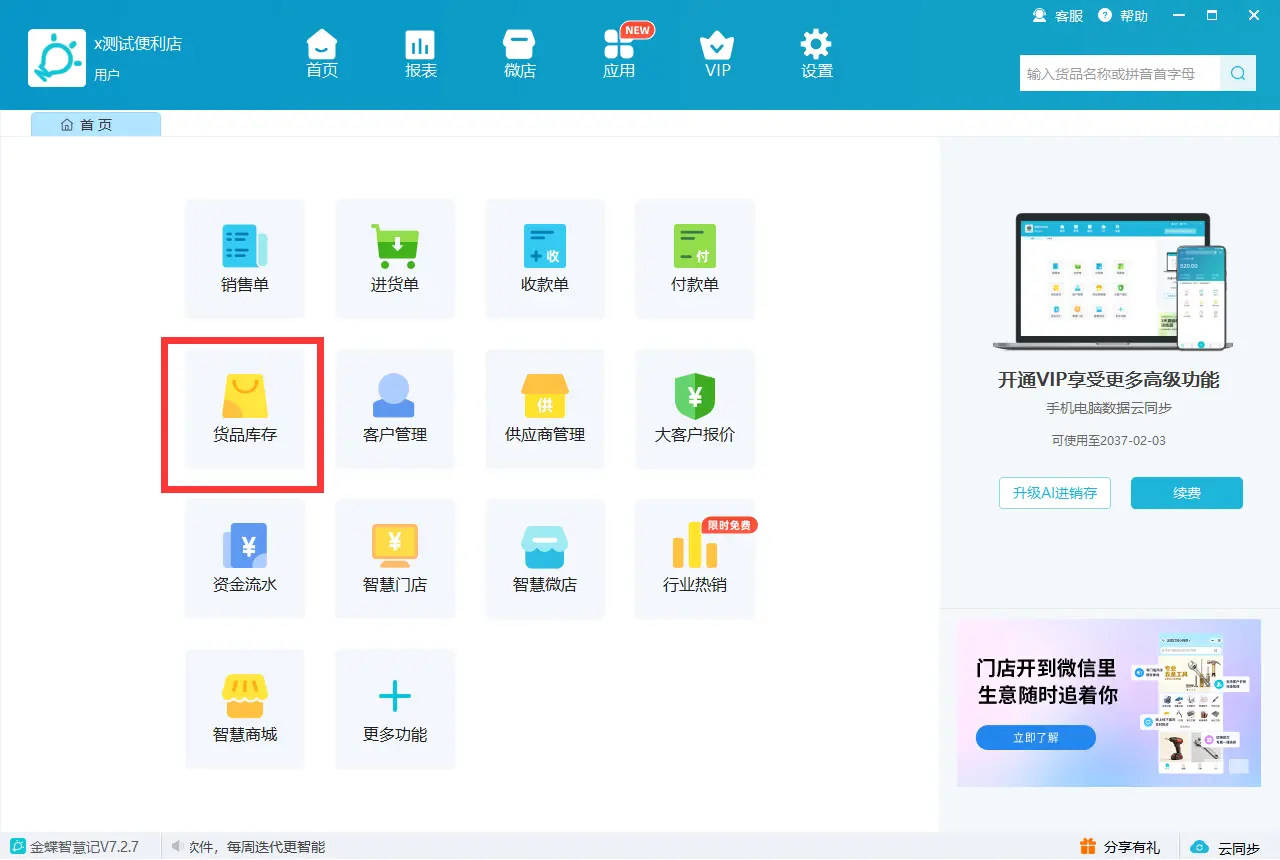Click the speaker announcement icon in status bar
Viewport: 1280px width, 860px height.
pos(179,847)
